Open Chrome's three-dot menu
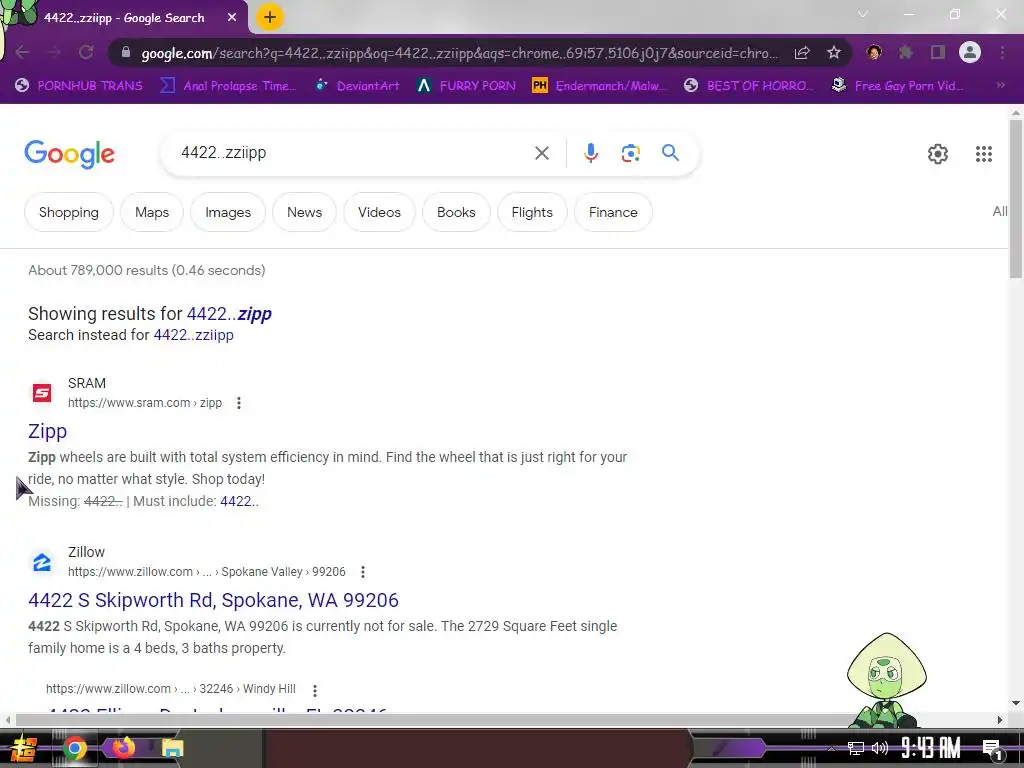Image resolution: width=1024 pixels, height=768 pixels. [x=1002, y=52]
